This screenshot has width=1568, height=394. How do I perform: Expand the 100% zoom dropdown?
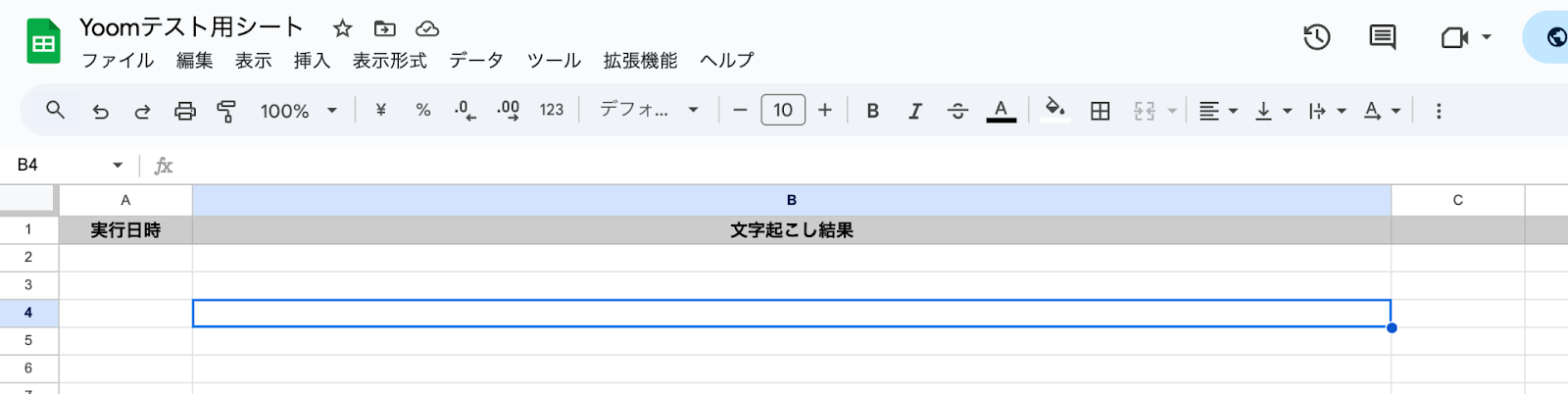click(298, 111)
